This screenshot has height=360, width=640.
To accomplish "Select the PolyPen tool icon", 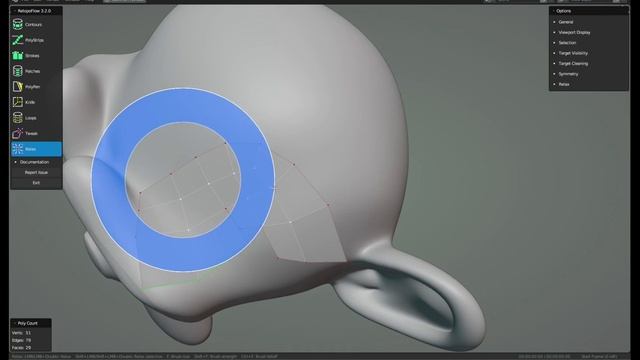I will [x=18, y=87].
